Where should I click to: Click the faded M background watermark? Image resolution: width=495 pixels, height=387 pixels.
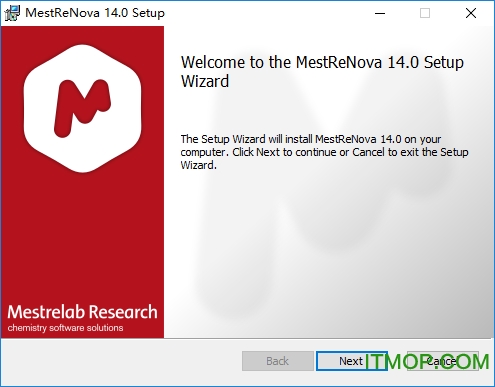pyautogui.click(x=333, y=200)
